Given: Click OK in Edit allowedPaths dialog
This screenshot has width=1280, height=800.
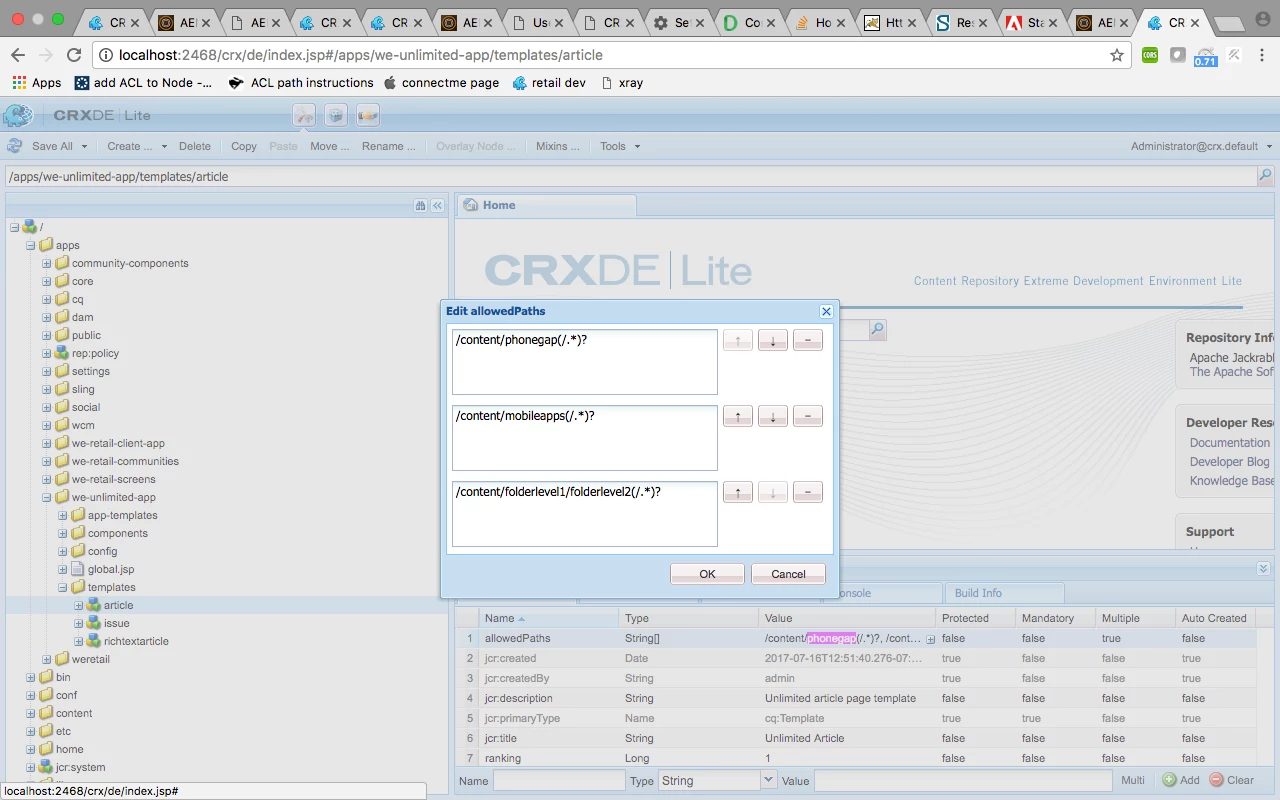Looking at the screenshot, I should [x=707, y=574].
